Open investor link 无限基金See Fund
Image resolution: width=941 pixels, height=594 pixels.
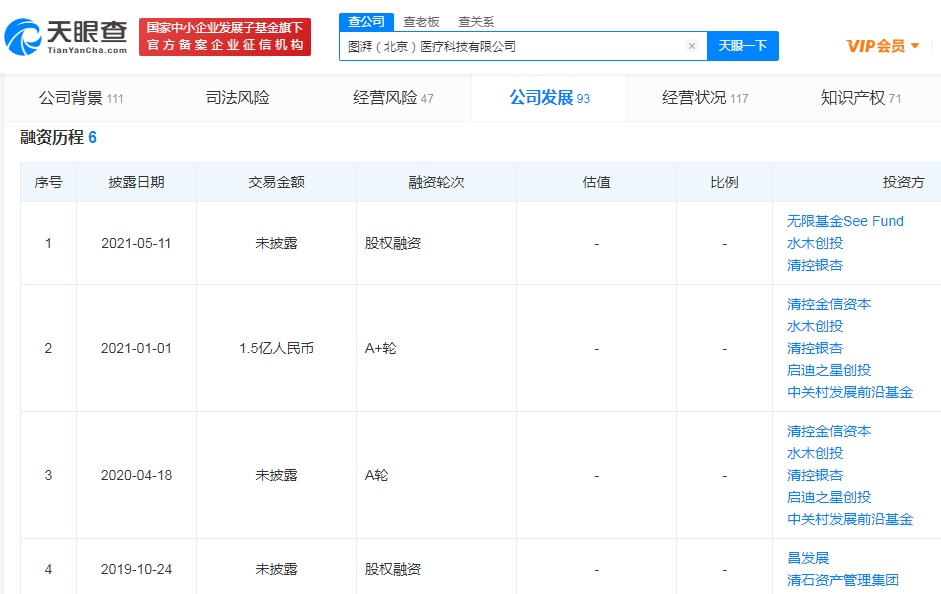click(844, 221)
